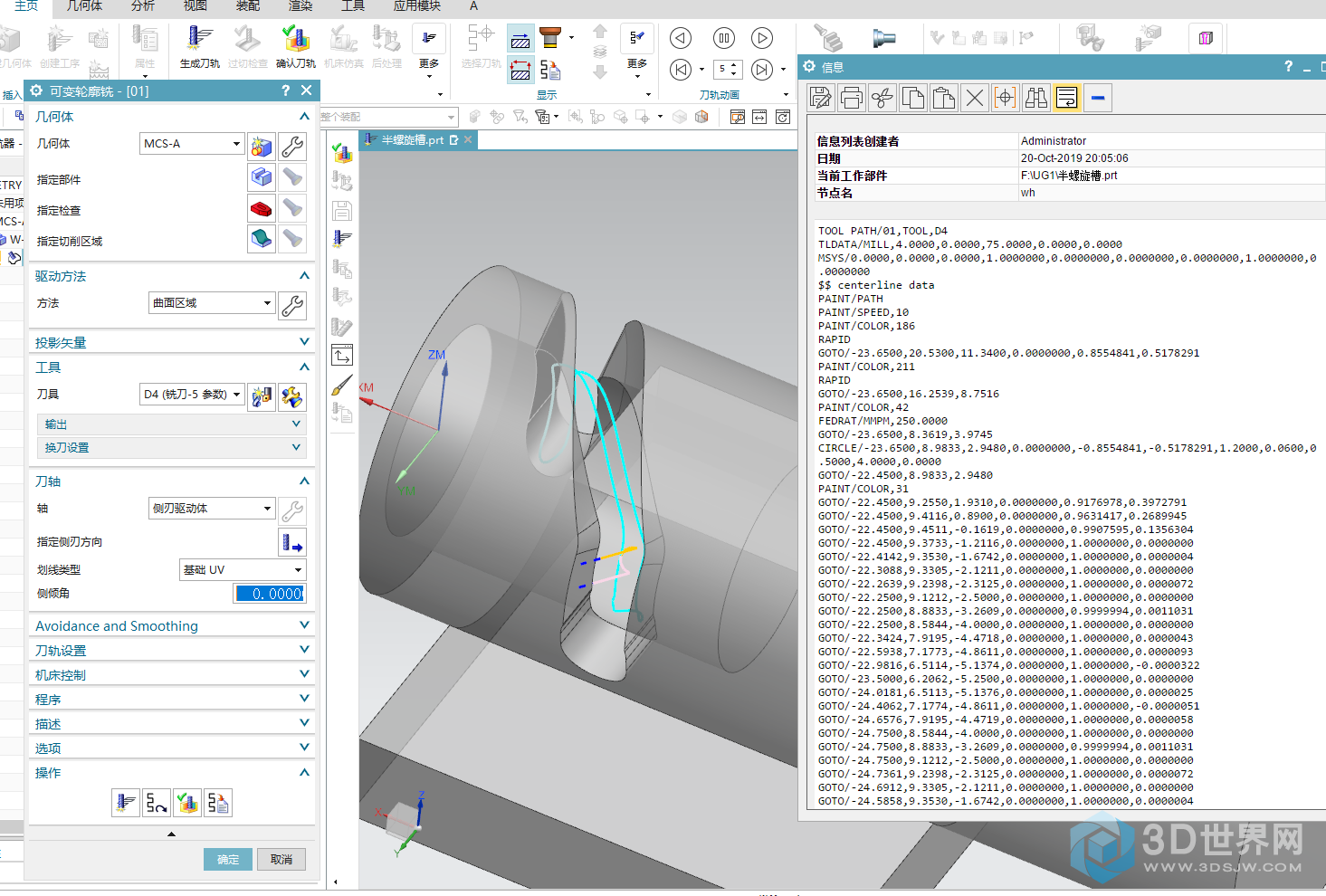The height and width of the screenshot is (896, 1326).
Task: Click the 确定 button
Action: pos(228,860)
